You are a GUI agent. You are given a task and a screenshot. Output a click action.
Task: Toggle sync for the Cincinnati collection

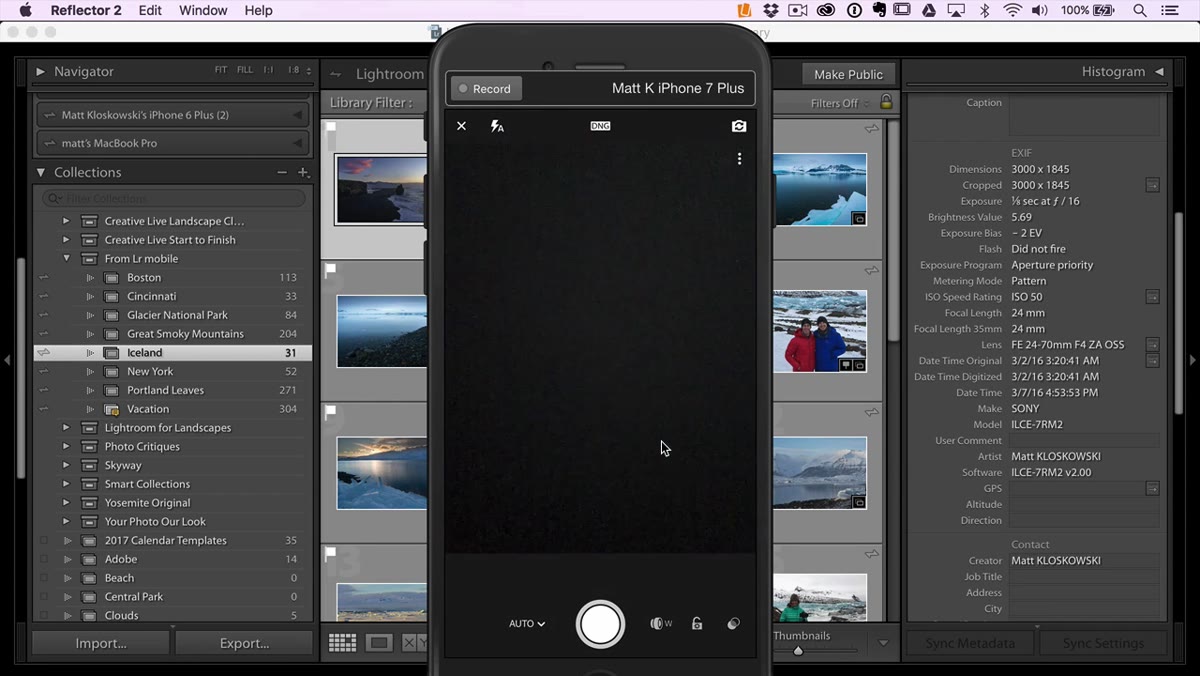43,297
